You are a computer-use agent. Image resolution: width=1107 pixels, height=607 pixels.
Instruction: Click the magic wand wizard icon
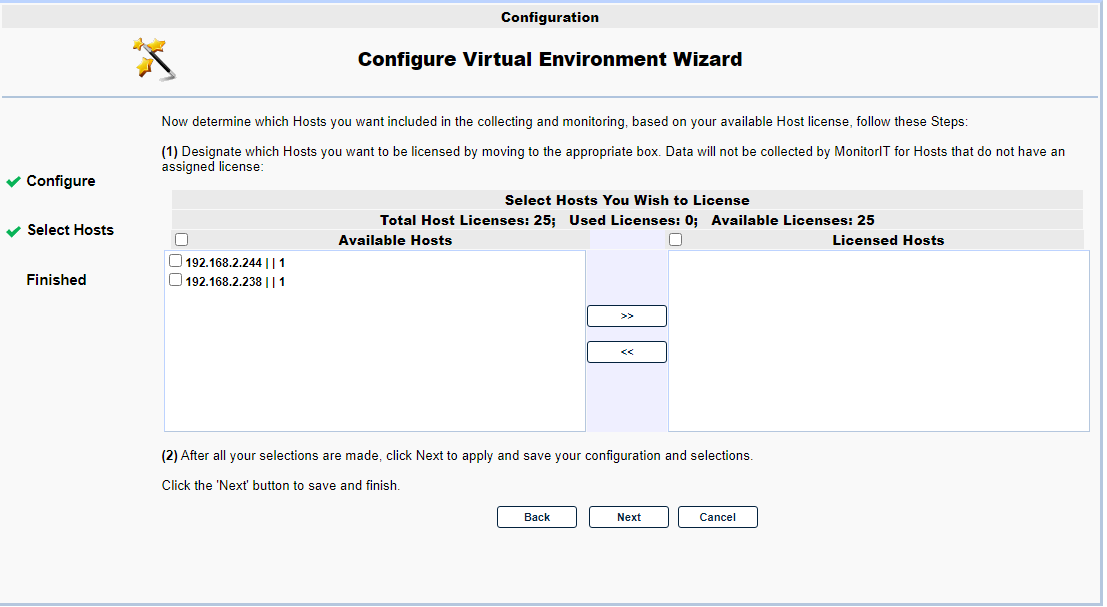click(155, 59)
